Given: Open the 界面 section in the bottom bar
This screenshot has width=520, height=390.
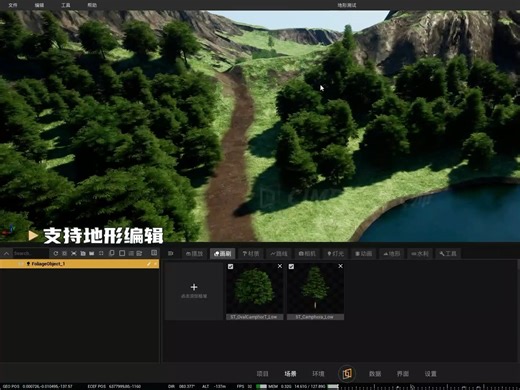Looking at the screenshot, I should click(403, 374).
